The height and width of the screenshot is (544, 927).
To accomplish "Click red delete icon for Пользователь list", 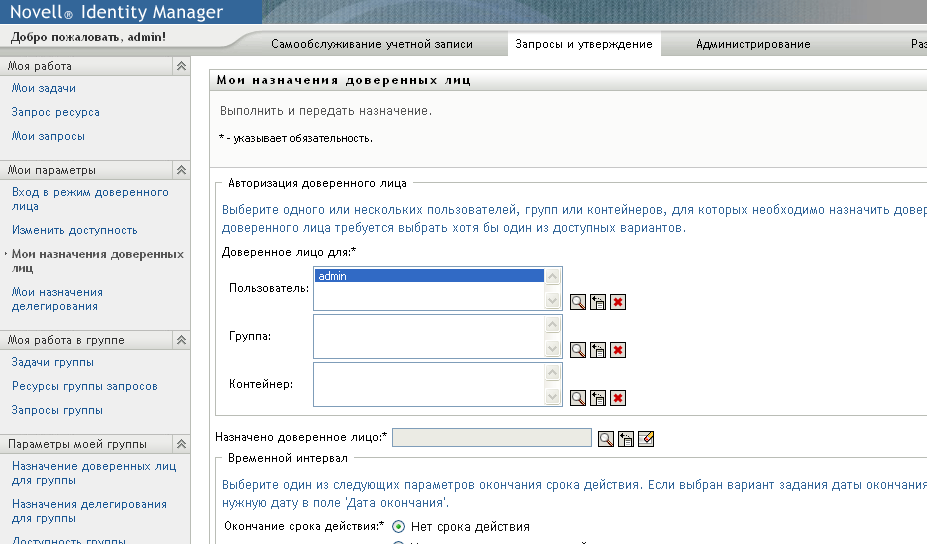I will pos(618,302).
